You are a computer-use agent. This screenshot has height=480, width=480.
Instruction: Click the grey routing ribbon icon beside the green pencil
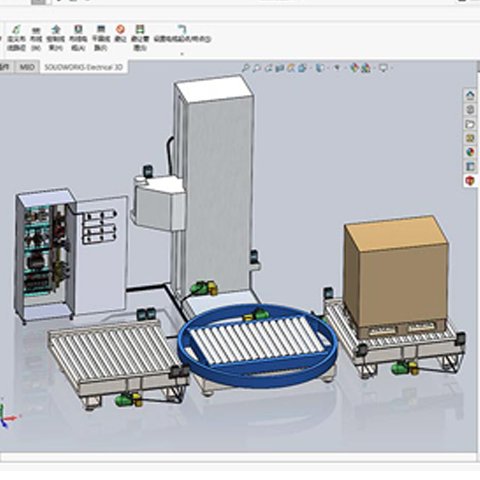[36, 29]
